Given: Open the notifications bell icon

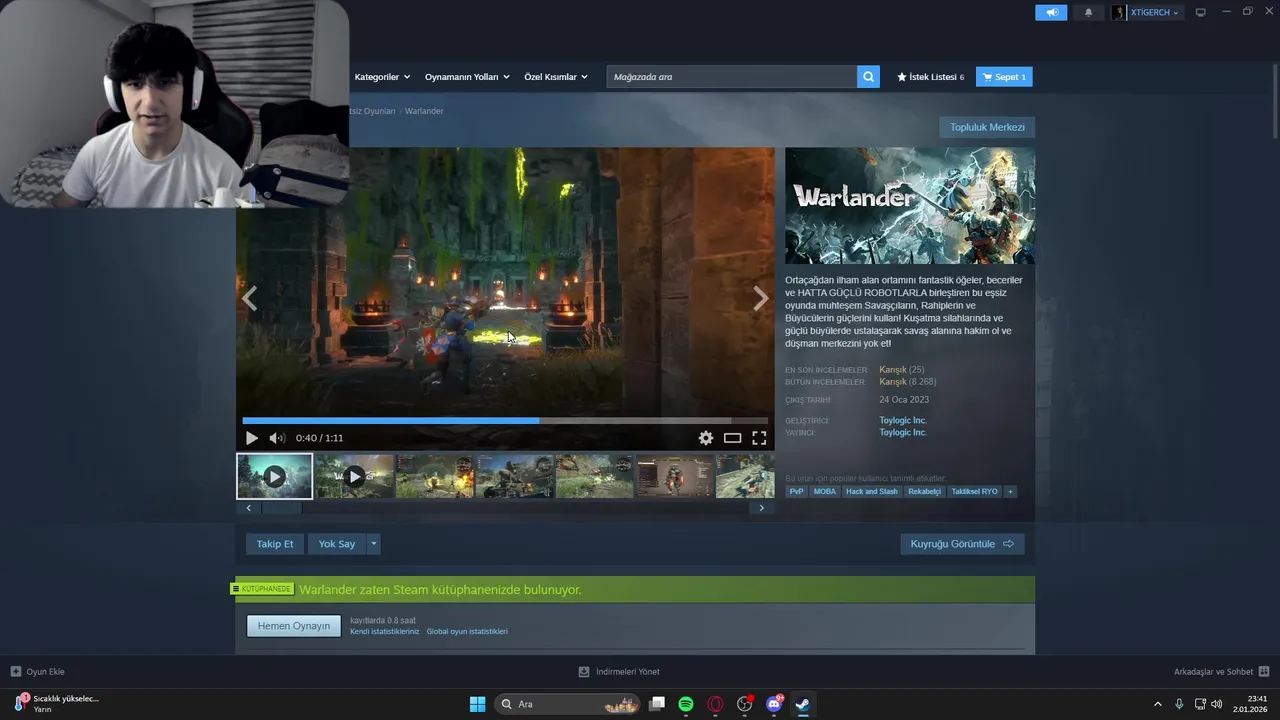Looking at the screenshot, I should point(1089,12).
